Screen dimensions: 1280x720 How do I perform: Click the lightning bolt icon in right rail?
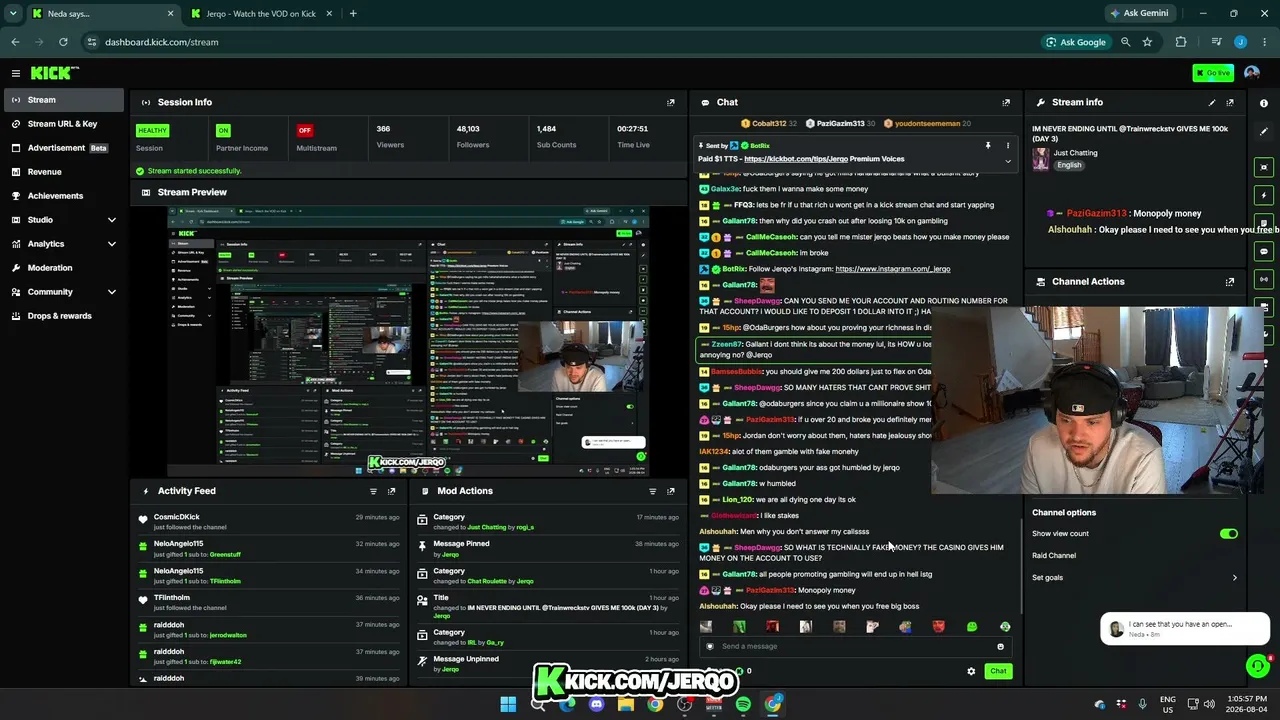coord(1264,195)
